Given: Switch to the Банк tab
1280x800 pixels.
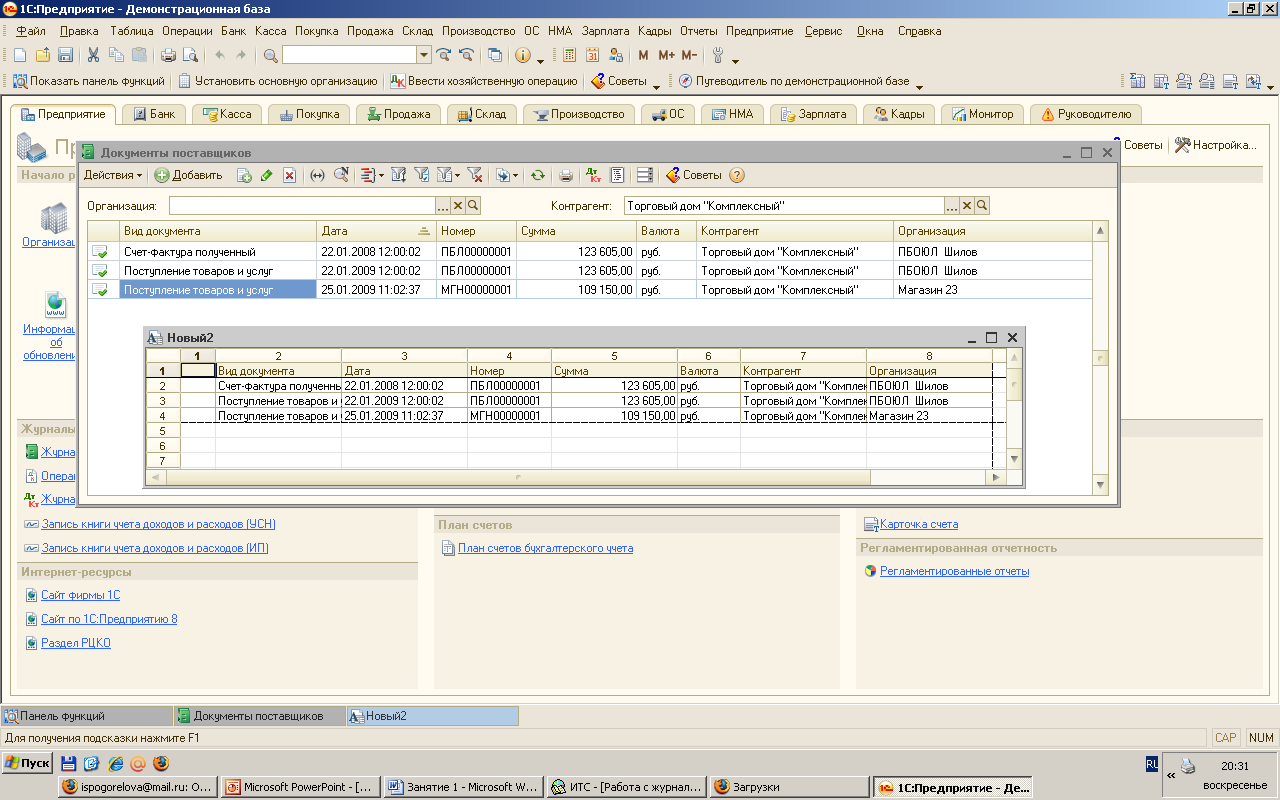Looking at the screenshot, I should point(153,114).
